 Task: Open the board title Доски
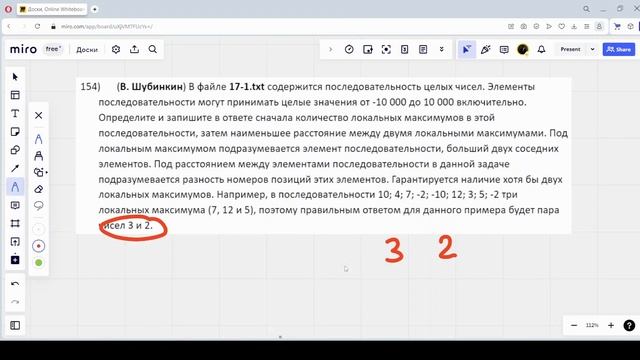click(87, 49)
